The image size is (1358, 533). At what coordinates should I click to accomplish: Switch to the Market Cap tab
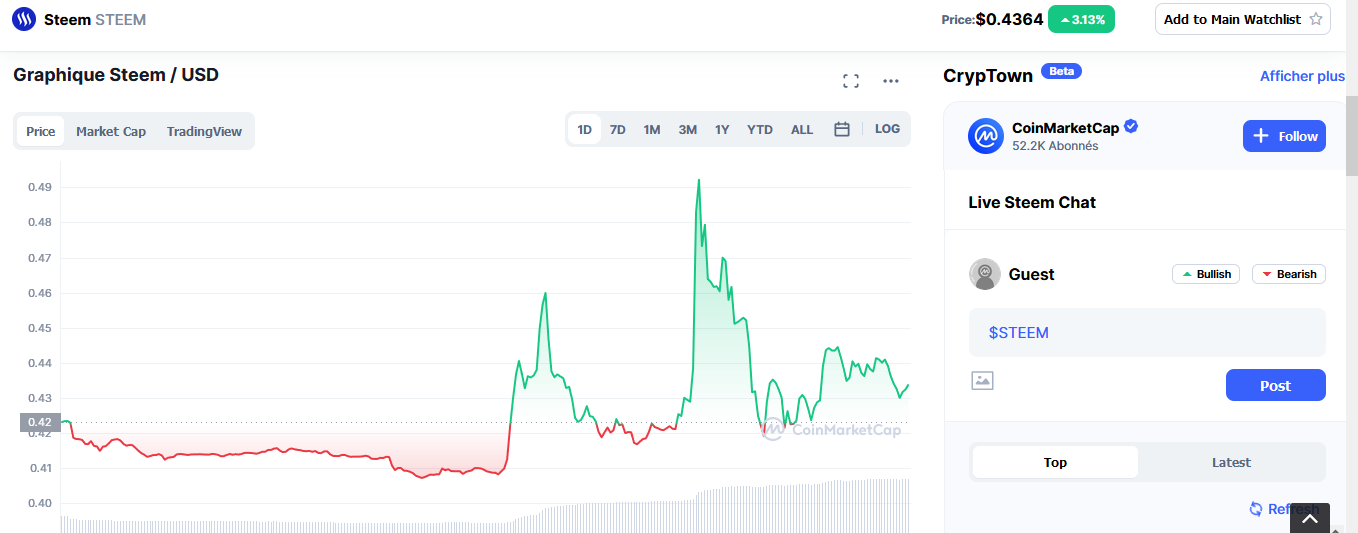111,131
